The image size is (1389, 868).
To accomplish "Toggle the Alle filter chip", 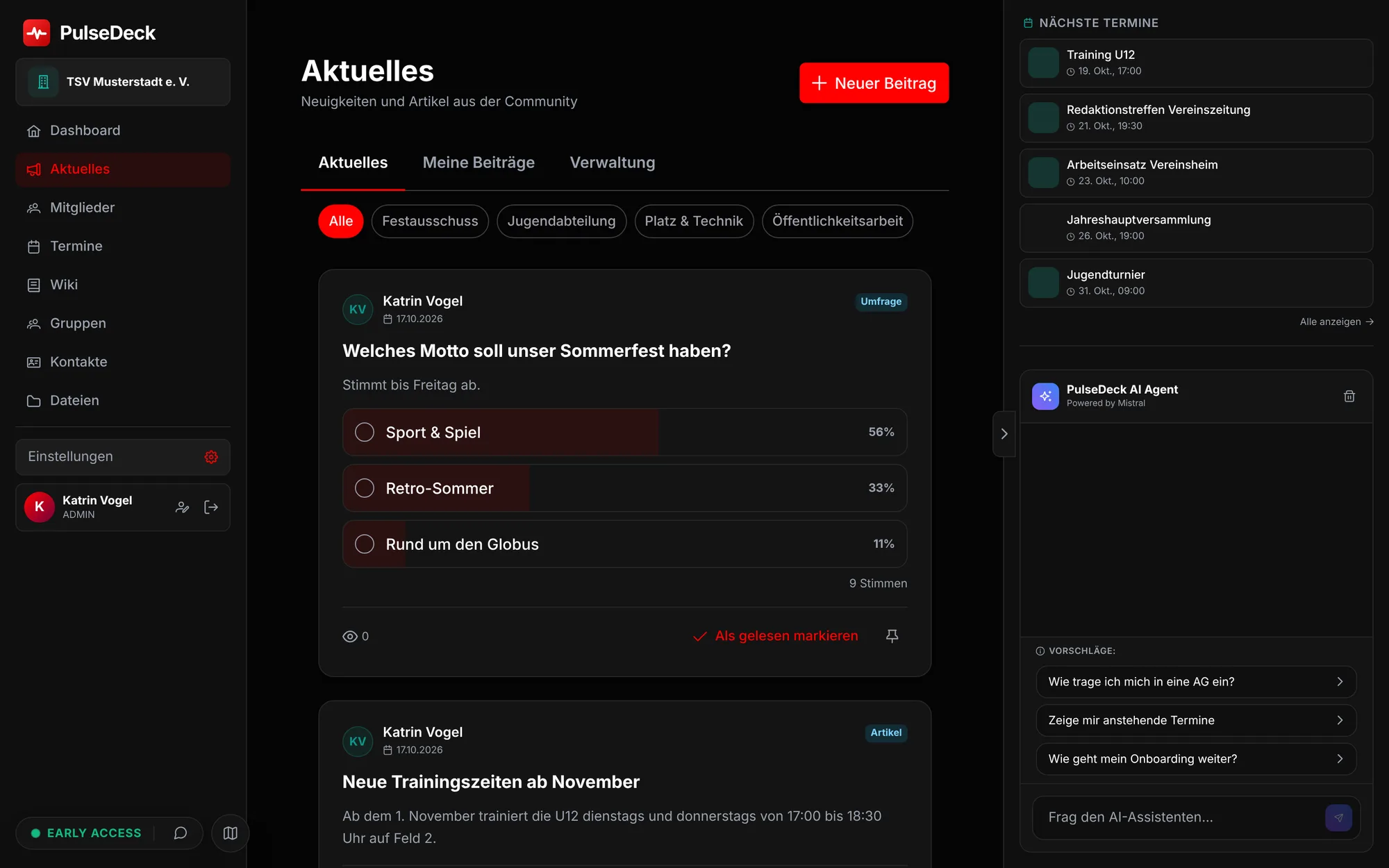I will tap(341, 222).
